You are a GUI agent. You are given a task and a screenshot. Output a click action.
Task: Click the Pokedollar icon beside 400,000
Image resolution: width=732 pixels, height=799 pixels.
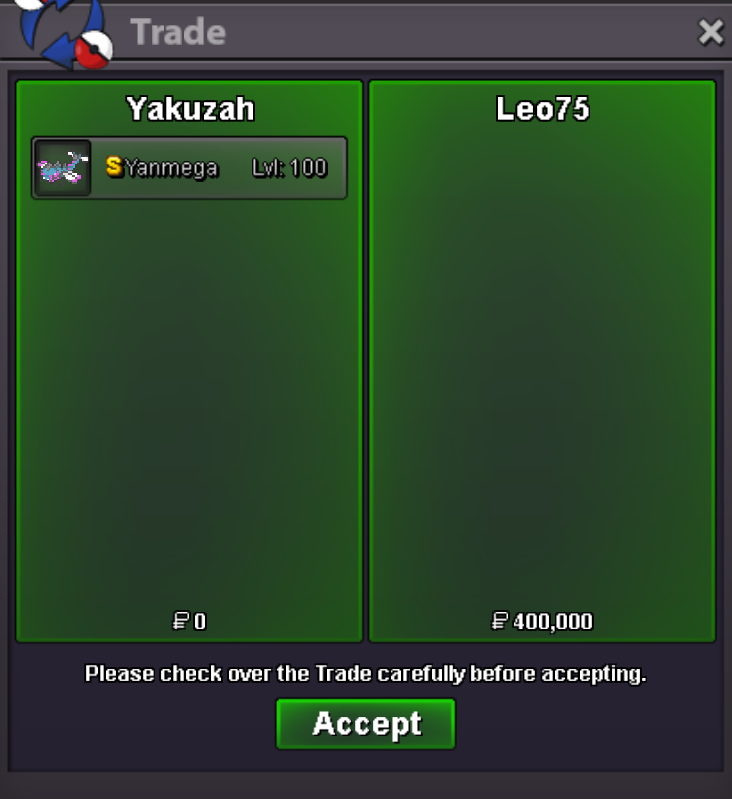[500, 621]
